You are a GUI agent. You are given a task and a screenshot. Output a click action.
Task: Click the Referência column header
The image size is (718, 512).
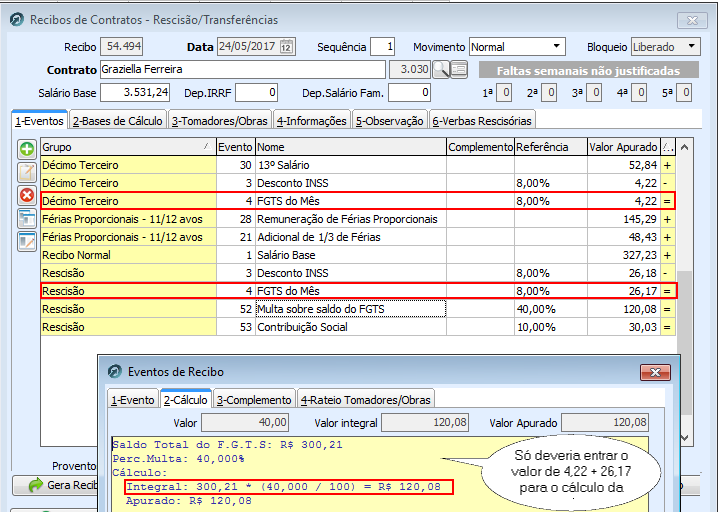(x=551, y=147)
